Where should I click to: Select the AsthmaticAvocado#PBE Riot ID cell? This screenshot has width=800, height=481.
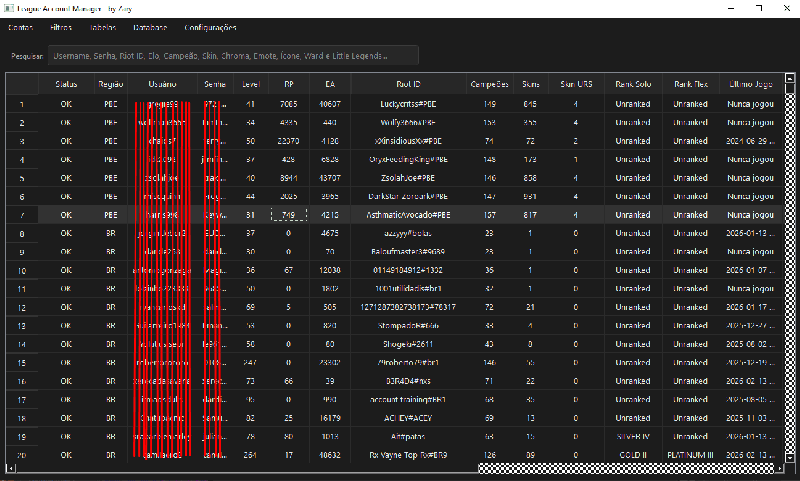tap(408, 215)
